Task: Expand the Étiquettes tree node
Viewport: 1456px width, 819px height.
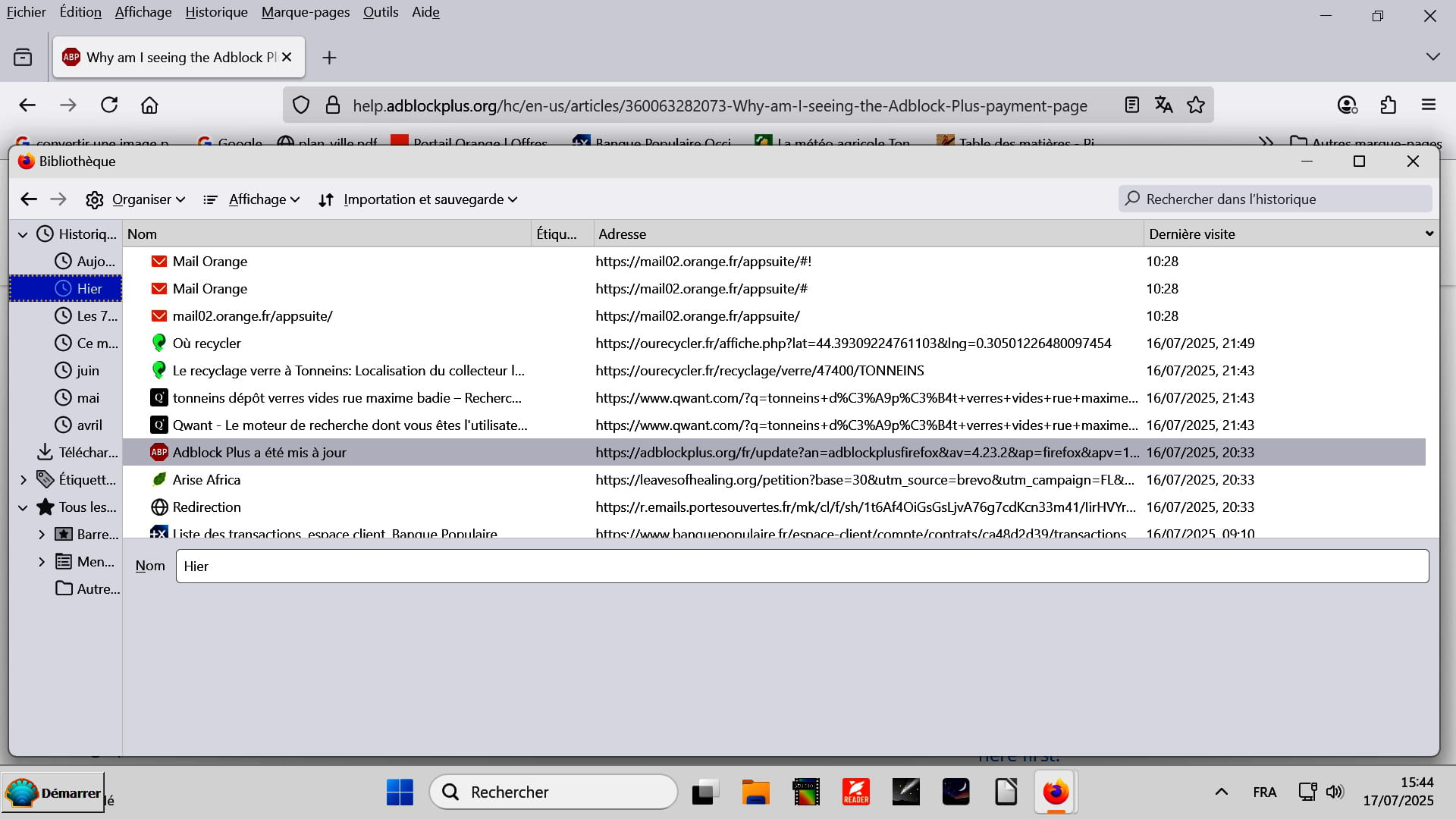Action: [x=23, y=480]
